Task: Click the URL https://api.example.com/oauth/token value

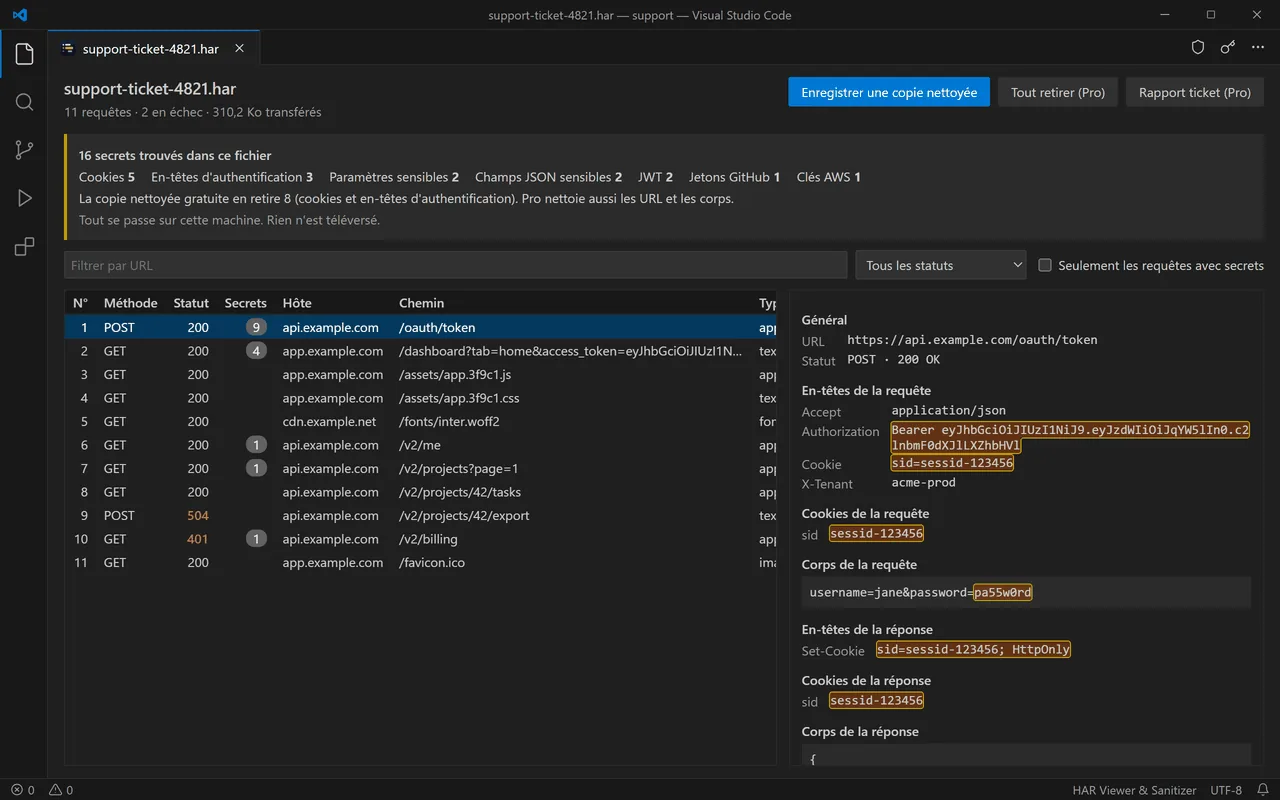Action: coord(972,340)
